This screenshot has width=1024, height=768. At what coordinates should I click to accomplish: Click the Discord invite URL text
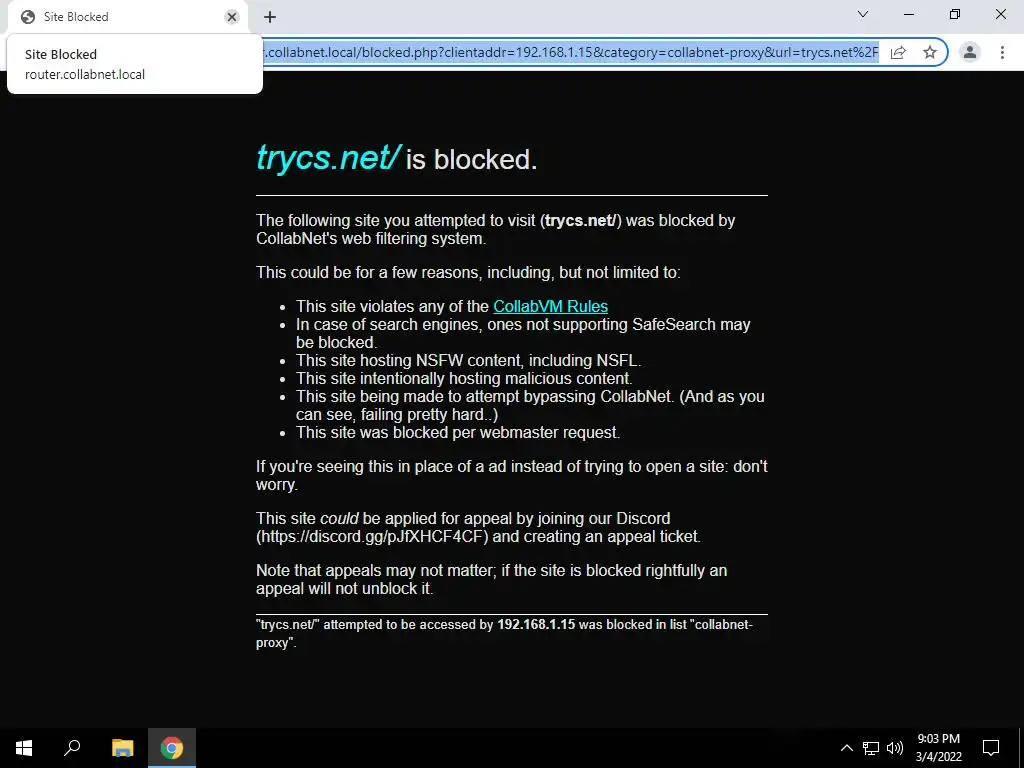(372, 537)
